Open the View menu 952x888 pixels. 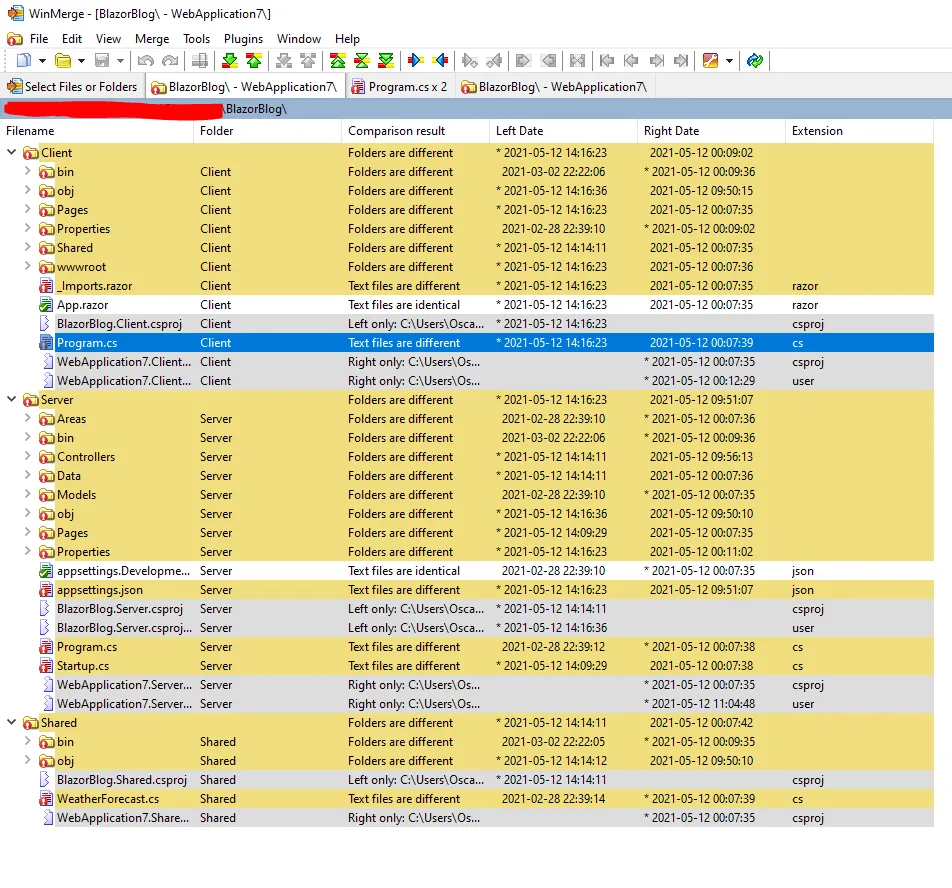[x=108, y=39]
